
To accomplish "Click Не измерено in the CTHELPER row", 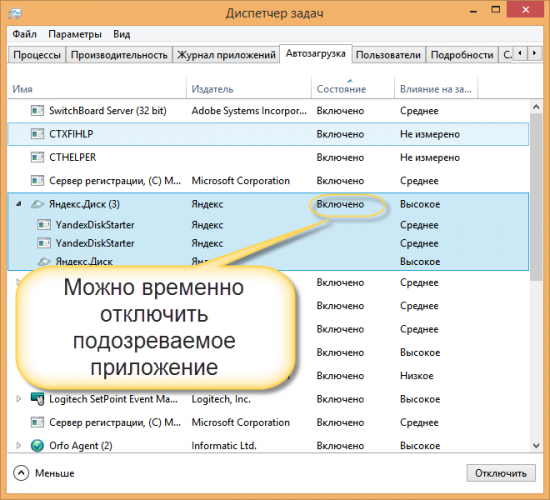I will click(x=430, y=157).
